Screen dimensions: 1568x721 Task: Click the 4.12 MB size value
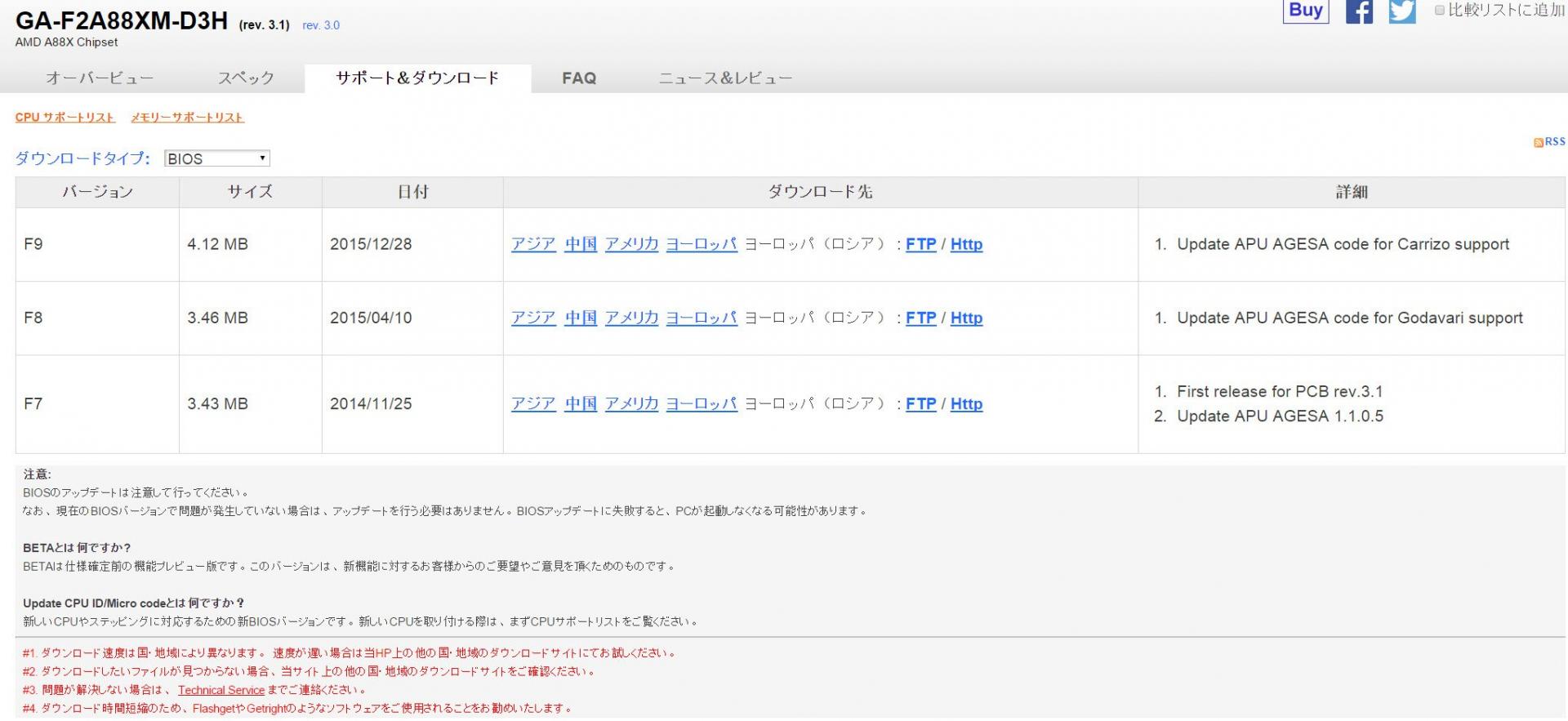[x=217, y=244]
